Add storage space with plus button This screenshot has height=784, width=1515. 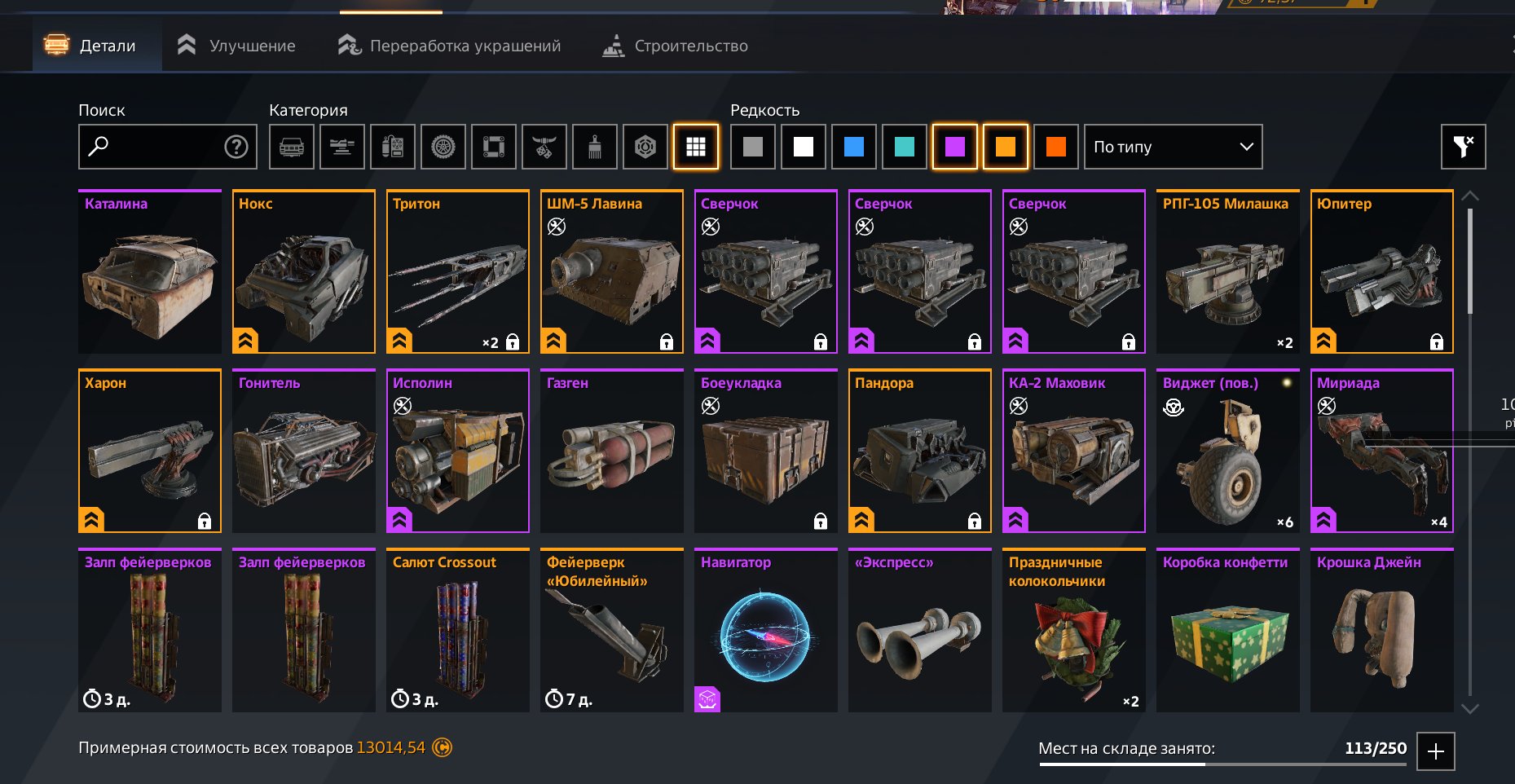[1436, 751]
